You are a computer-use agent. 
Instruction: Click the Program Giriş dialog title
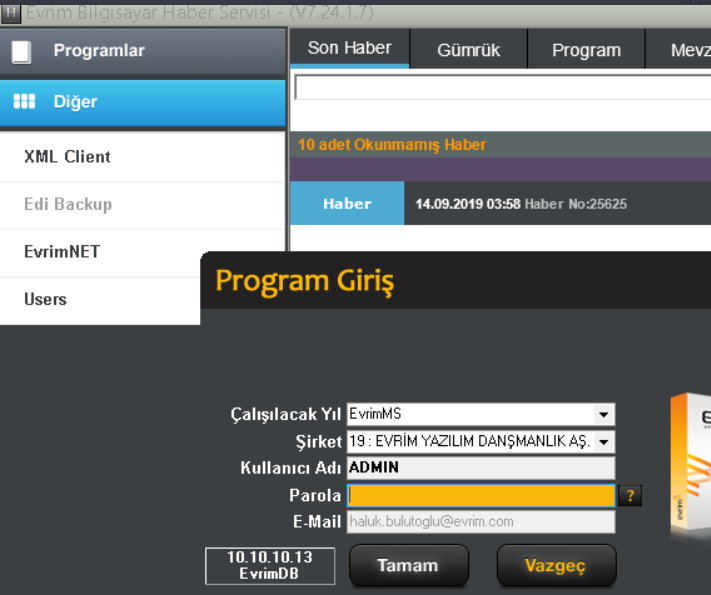click(x=305, y=281)
